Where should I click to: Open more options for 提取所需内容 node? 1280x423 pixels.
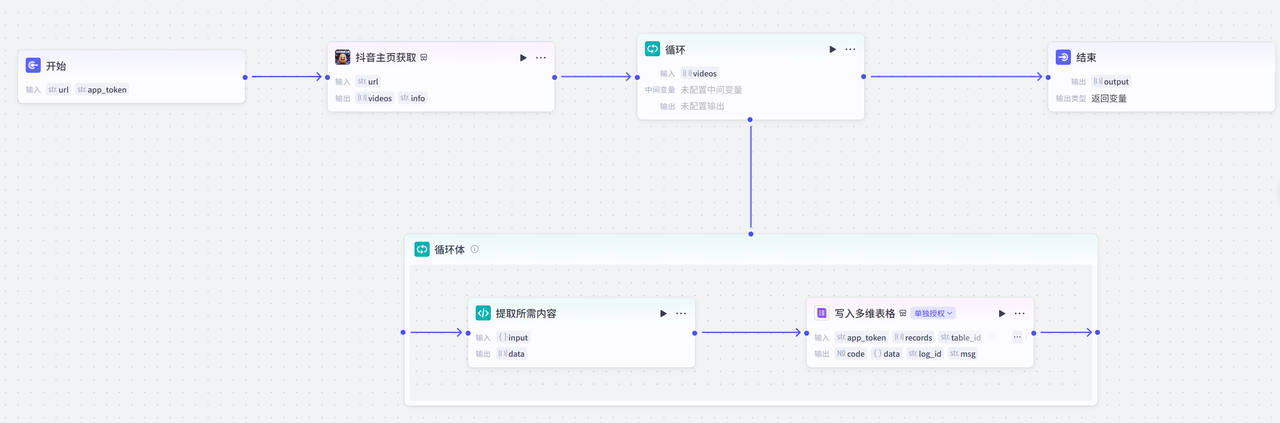point(681,313)
